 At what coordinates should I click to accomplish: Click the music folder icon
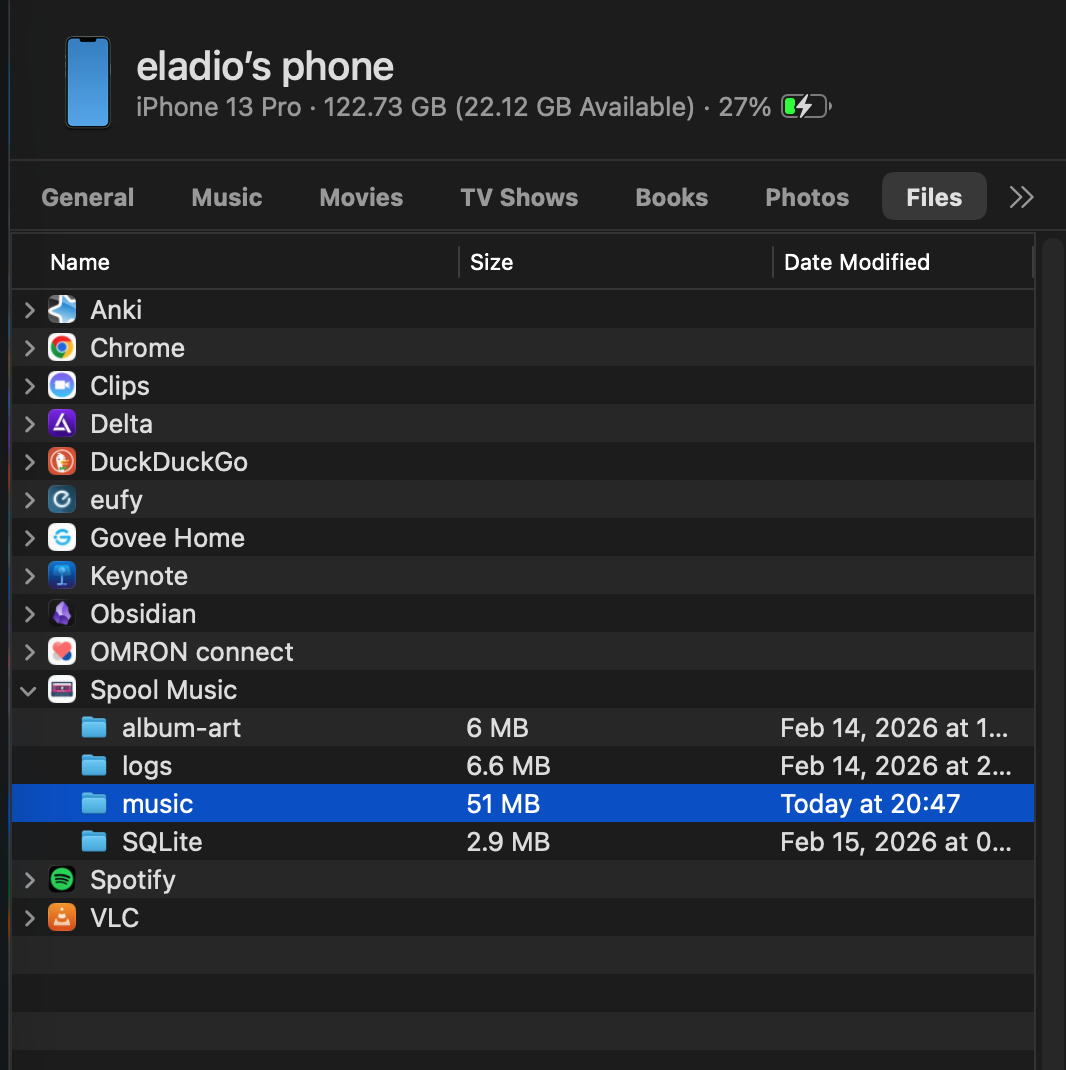tap(94, 803)
